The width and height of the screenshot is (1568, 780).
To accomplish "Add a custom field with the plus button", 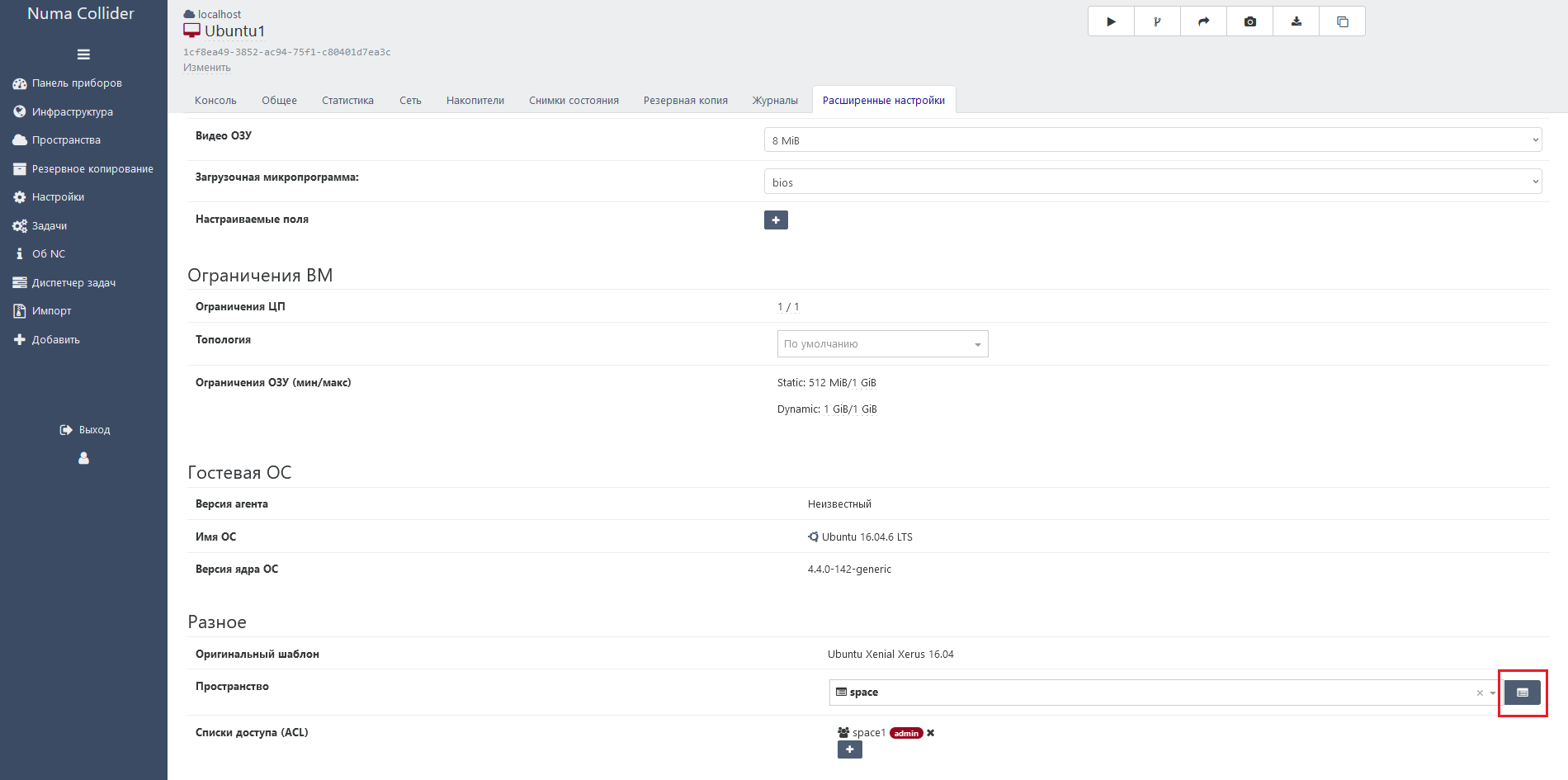I will coord(776,220).
